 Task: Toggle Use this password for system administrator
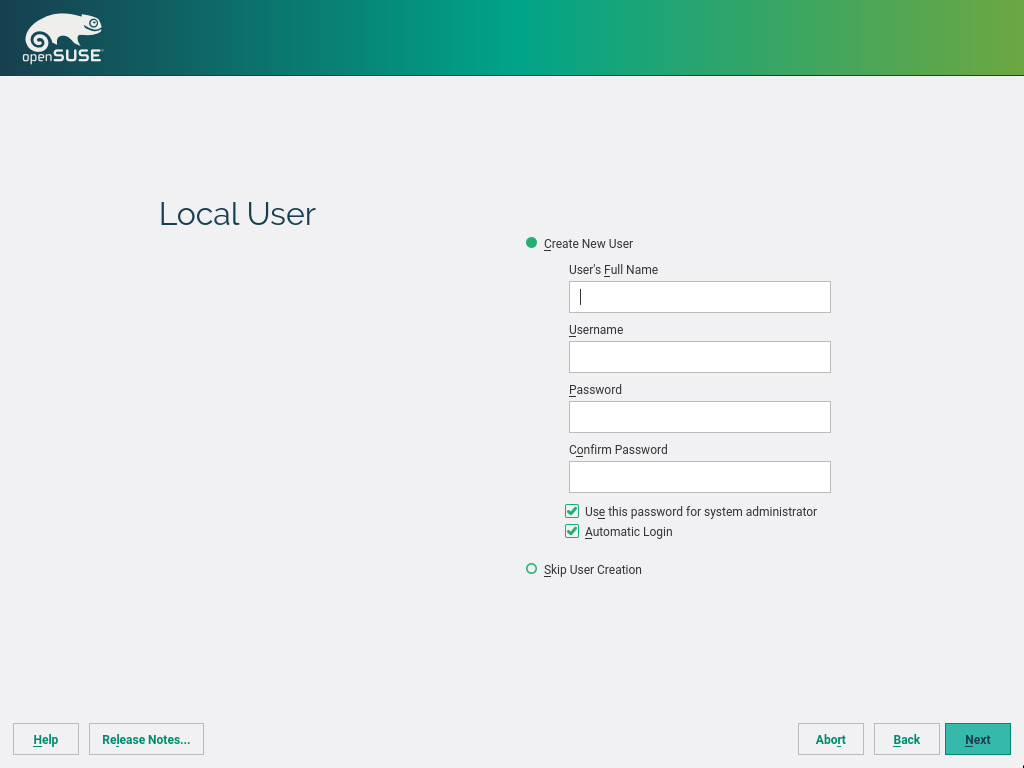coord(573,511)
